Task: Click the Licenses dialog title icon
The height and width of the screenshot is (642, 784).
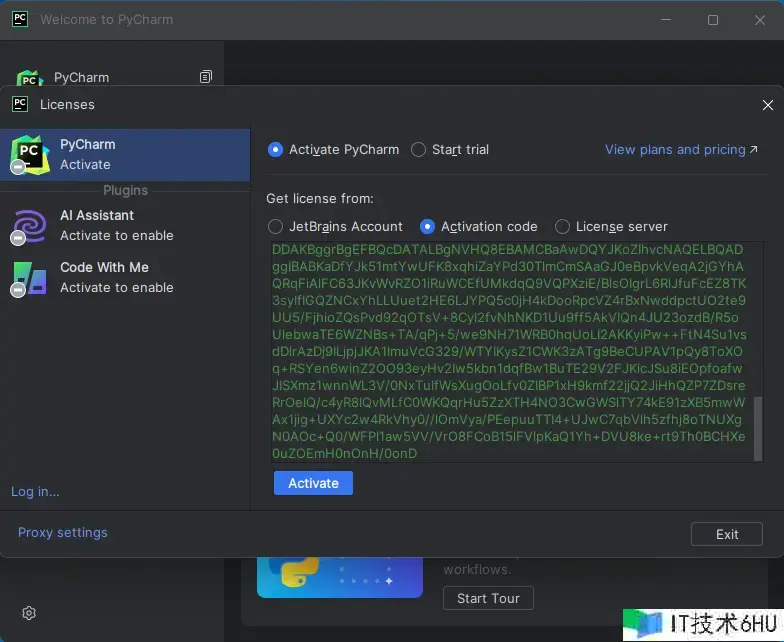Action: point(20,104)
